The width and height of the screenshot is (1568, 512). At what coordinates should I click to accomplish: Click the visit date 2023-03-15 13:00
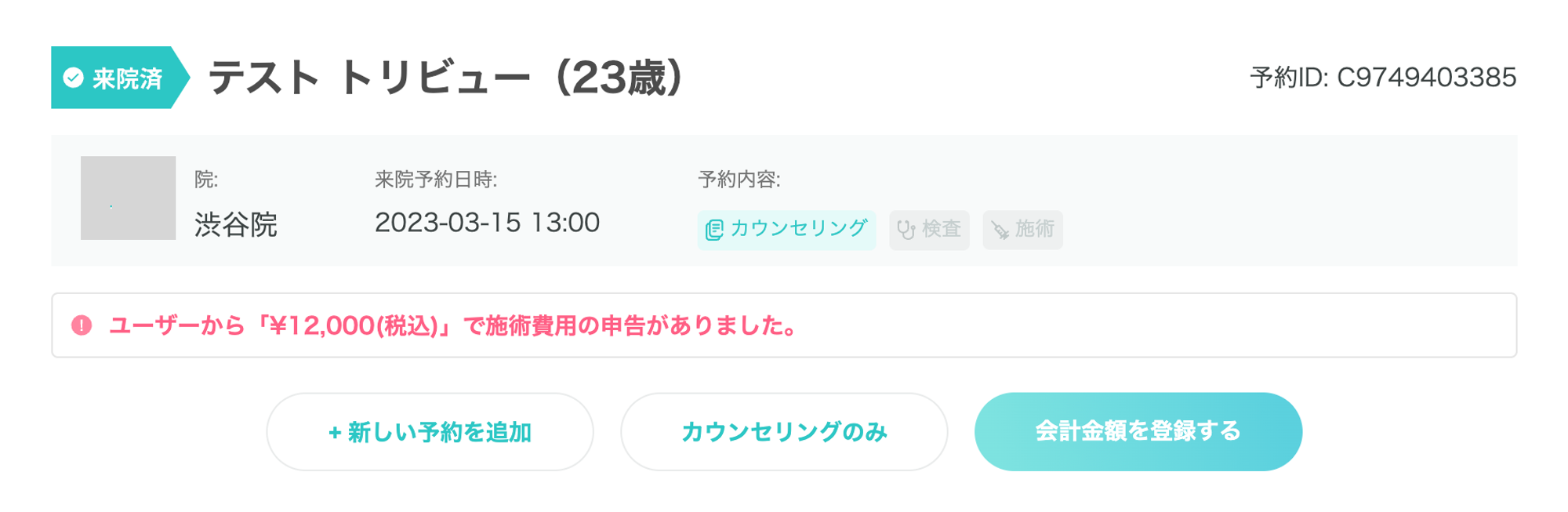point(487,223)
